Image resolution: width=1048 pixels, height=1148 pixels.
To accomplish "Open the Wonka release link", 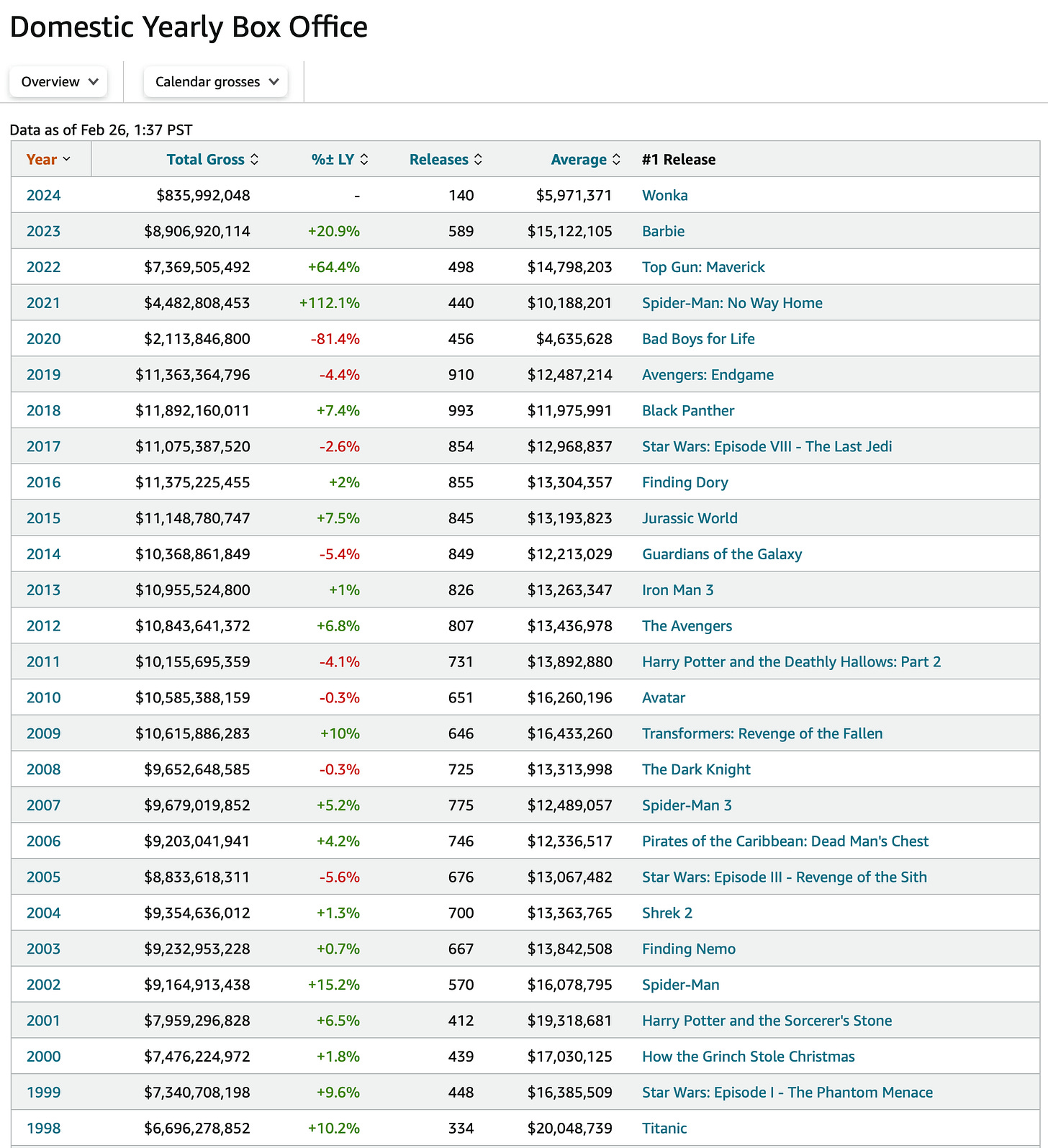I will (664, 196).
